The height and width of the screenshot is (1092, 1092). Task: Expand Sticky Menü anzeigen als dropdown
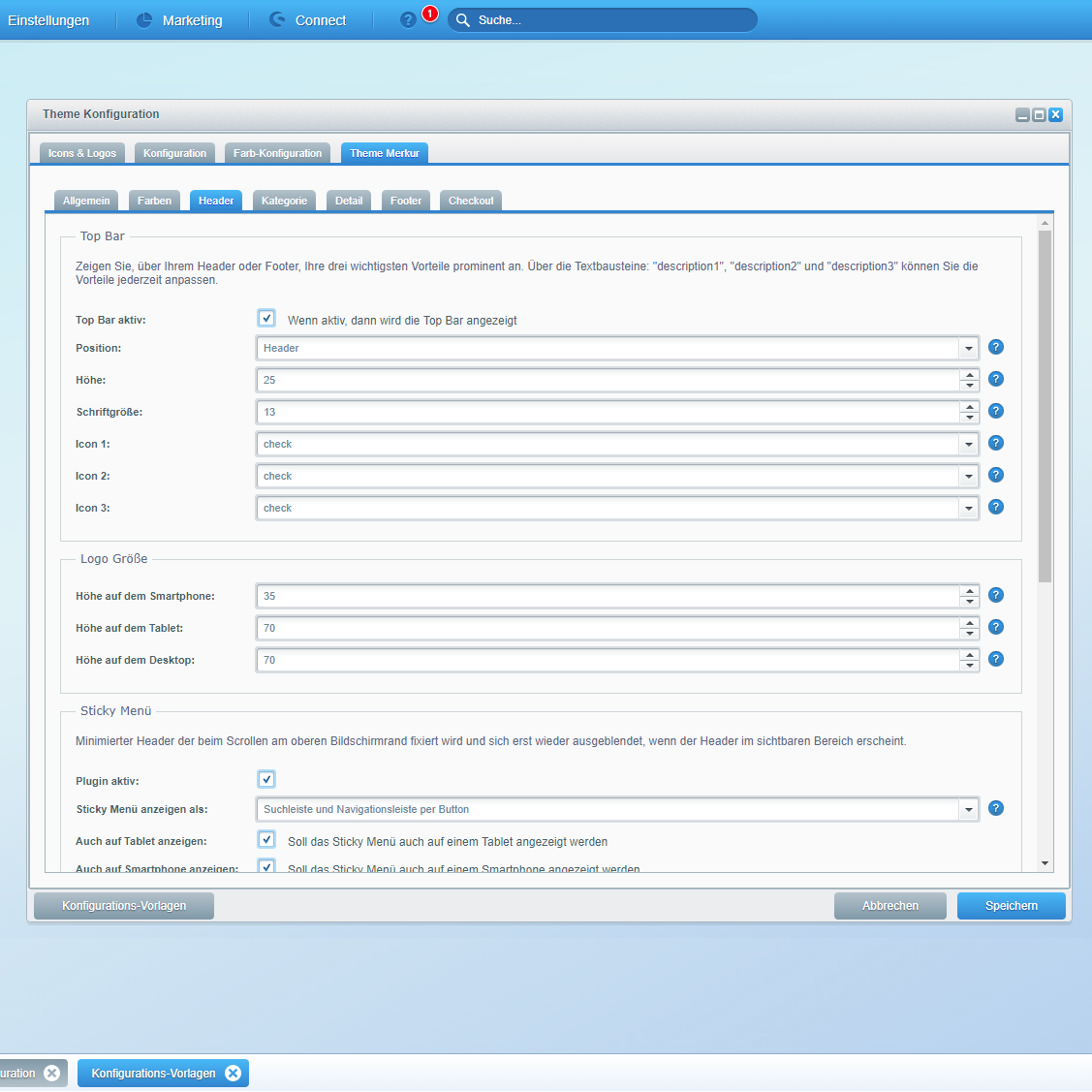tap(968, 809)
